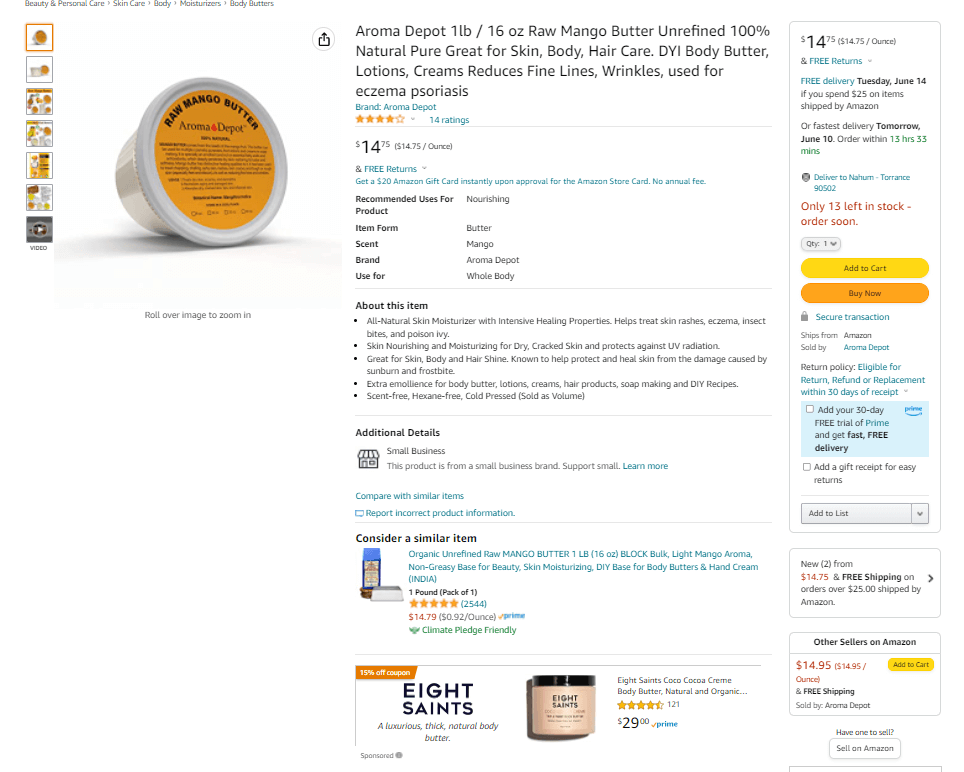Open Compare with similar items
This screenshot has height=772, width=964.
tap(409, 495)
